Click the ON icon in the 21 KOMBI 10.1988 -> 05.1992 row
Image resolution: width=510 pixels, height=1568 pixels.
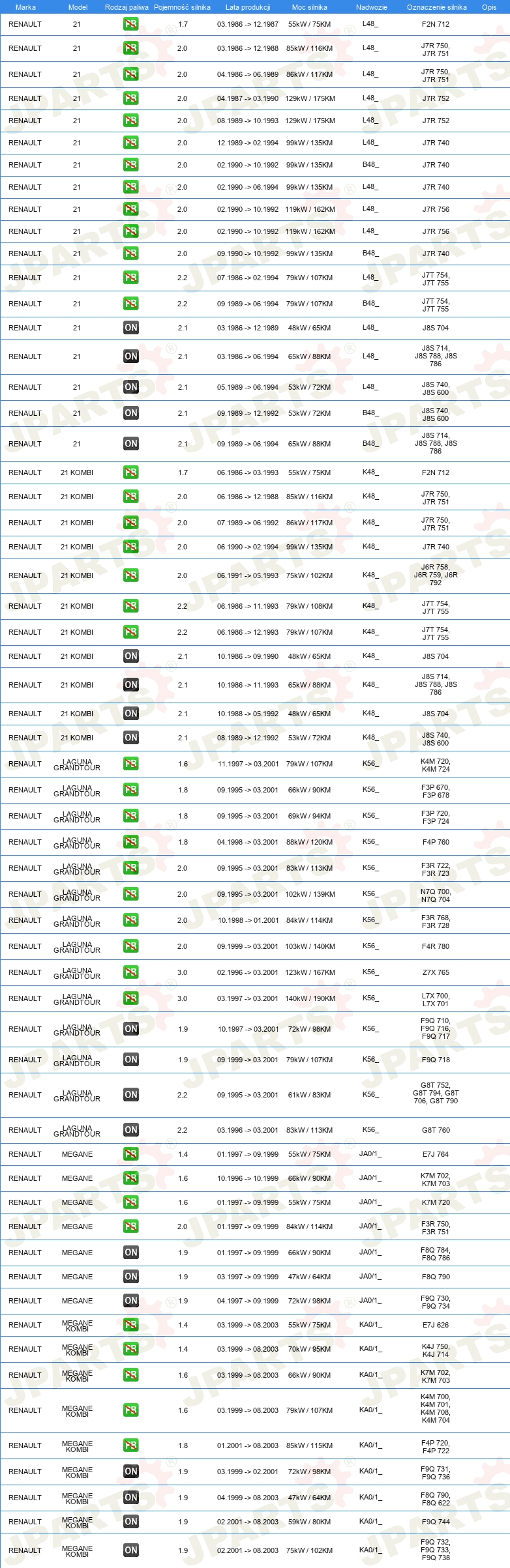click(x=131, y=714)
